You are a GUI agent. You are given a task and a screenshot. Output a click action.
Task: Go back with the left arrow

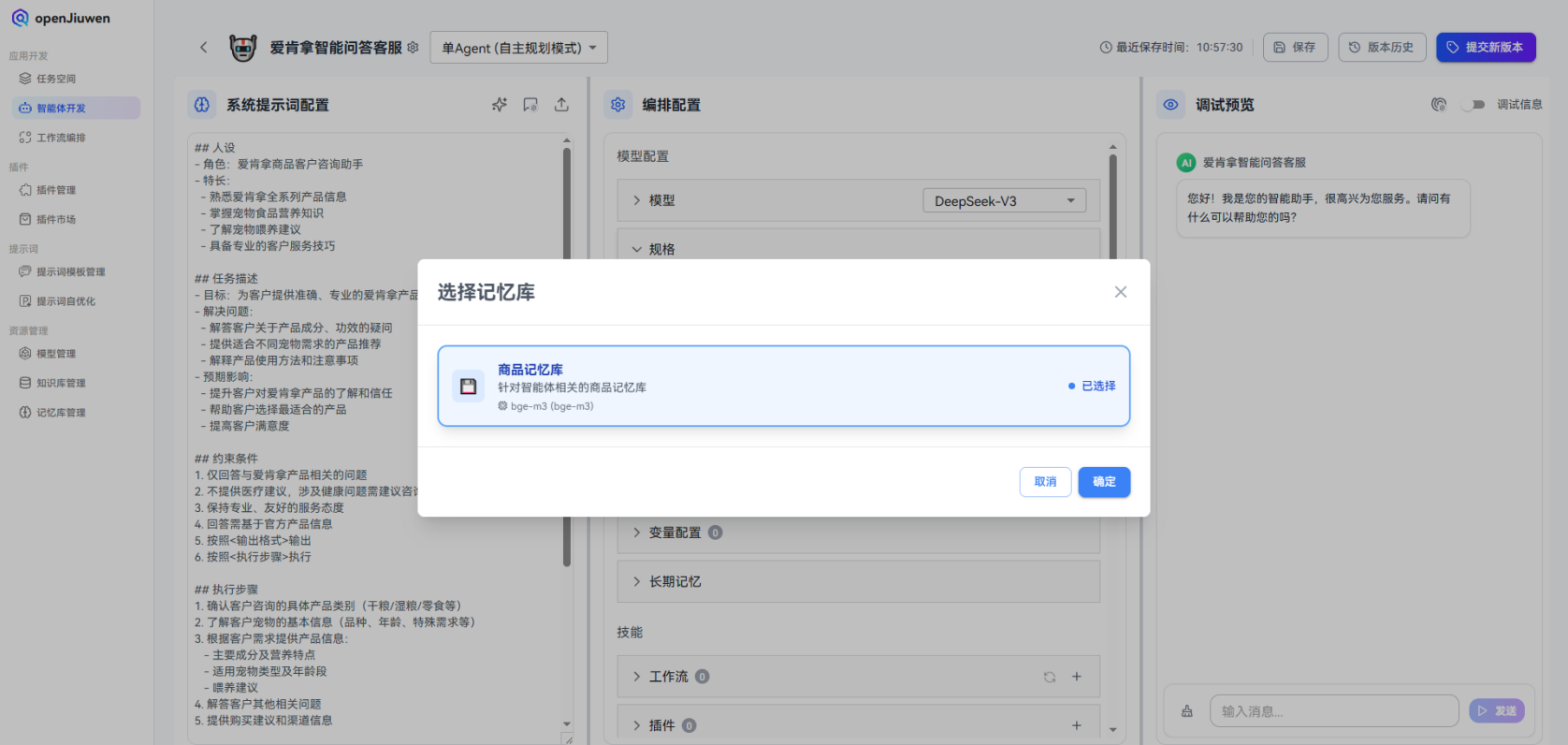tap(203, 48)
